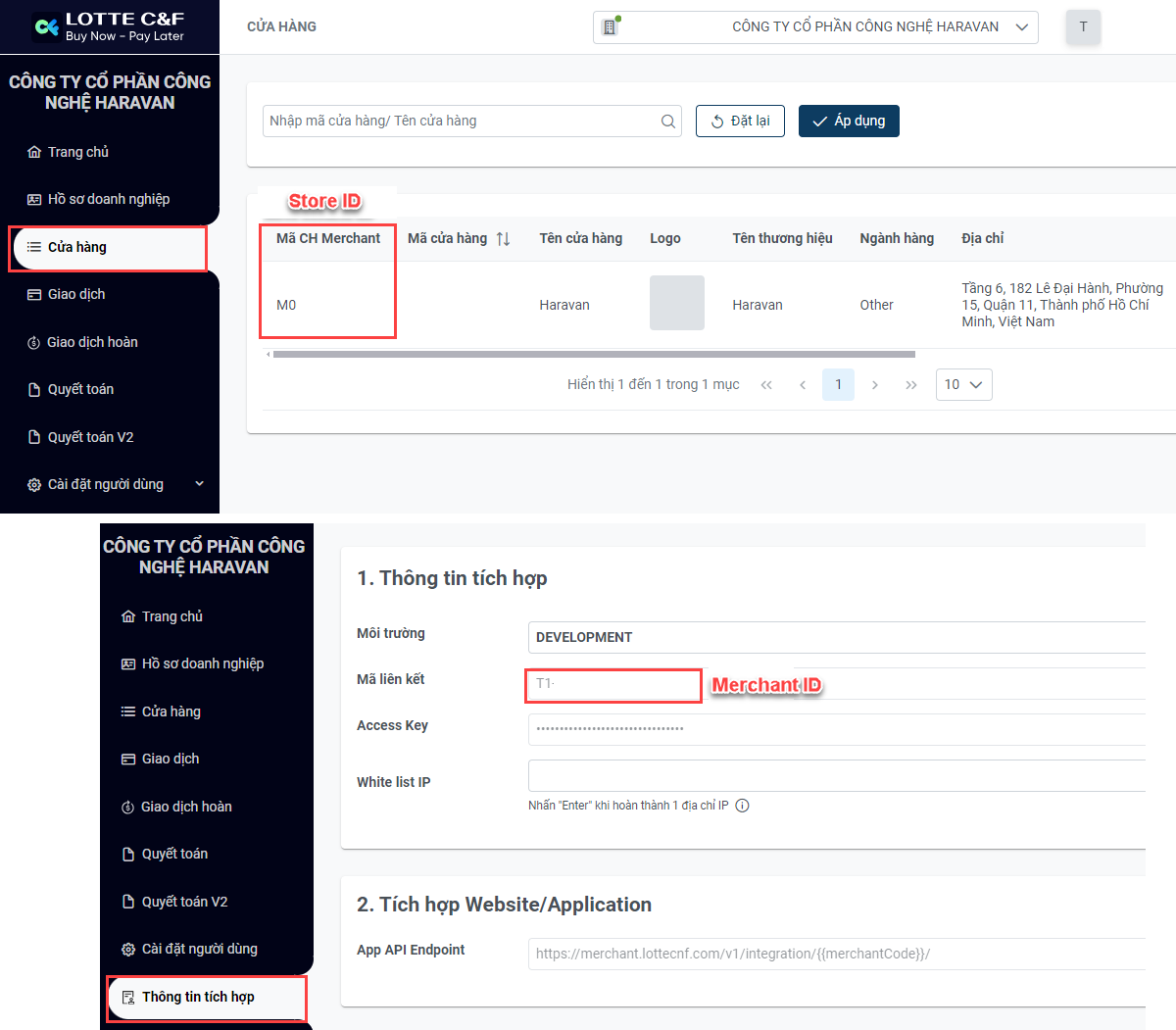Click the horizontal table scrollbar
The image size is (1176, 1030).
(x=594, y=355)
